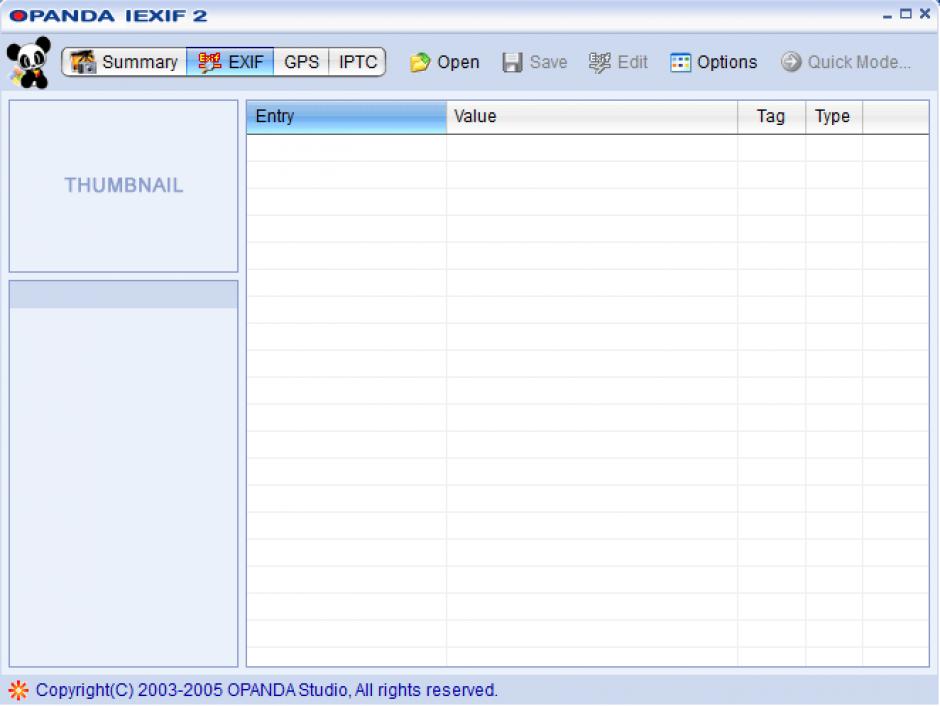Viewport: 940px width, 706px height.
Task: Open the Options grid icon
Action: 680,62
